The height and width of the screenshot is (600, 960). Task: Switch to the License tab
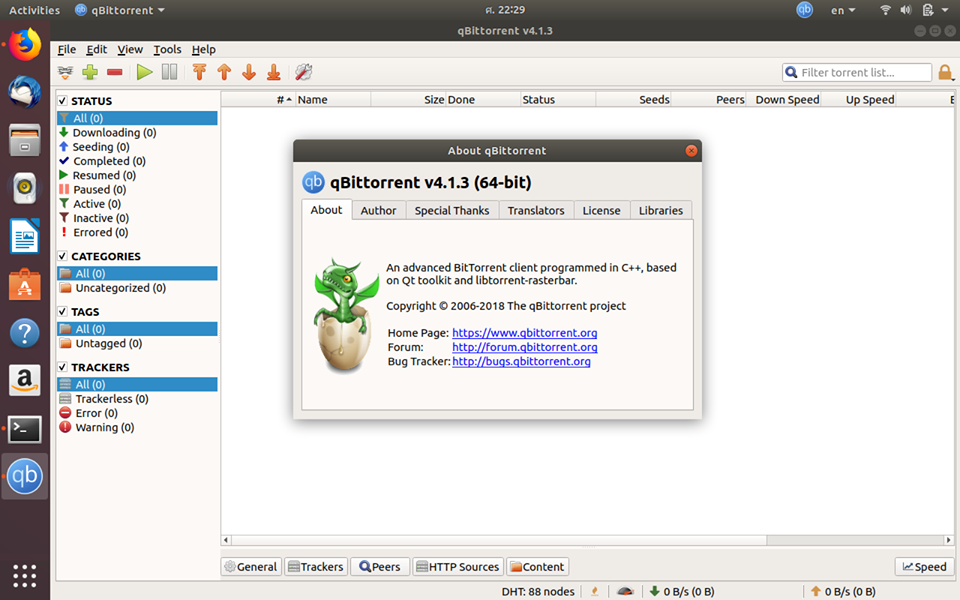tap(601, 211)
